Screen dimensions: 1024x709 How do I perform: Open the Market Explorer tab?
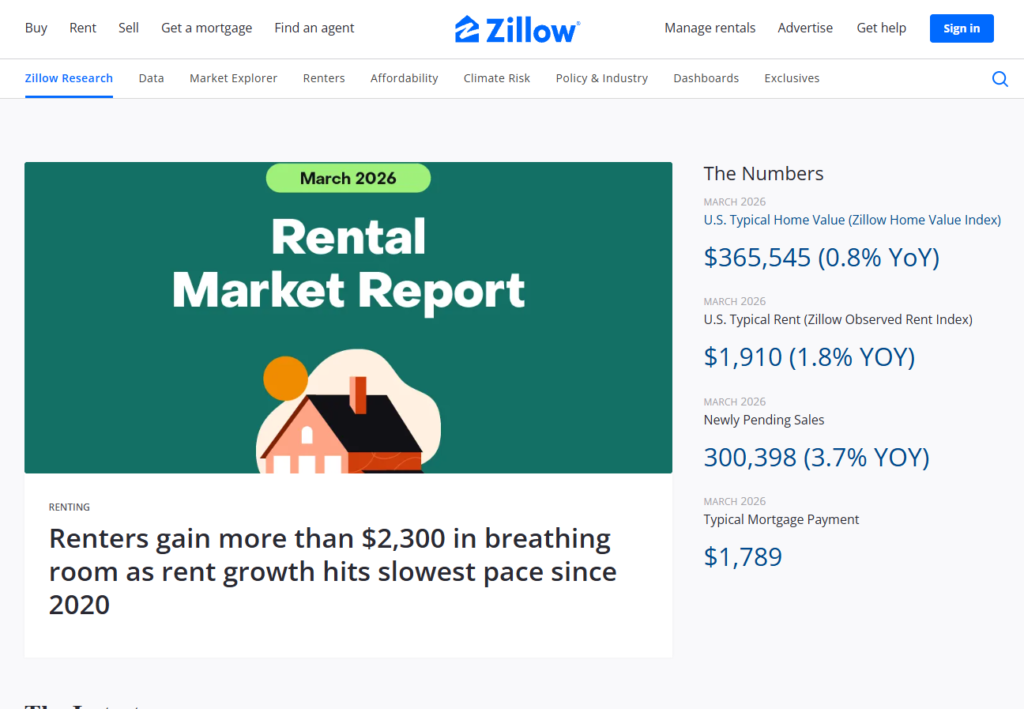(x=233, y=77)
